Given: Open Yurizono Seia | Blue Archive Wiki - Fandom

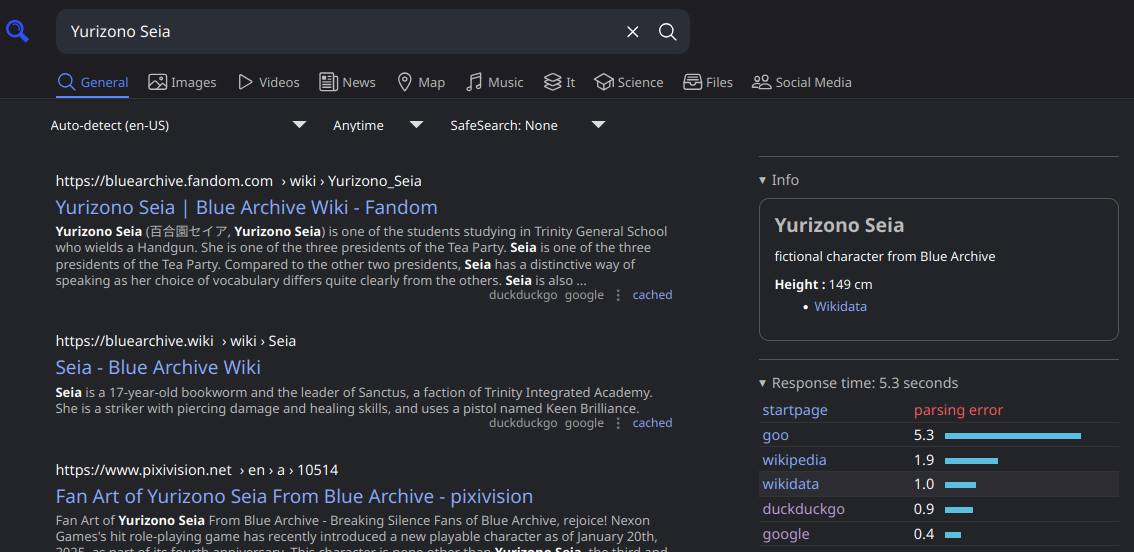Looking at the screenshot, I should [x=247, y=208].
